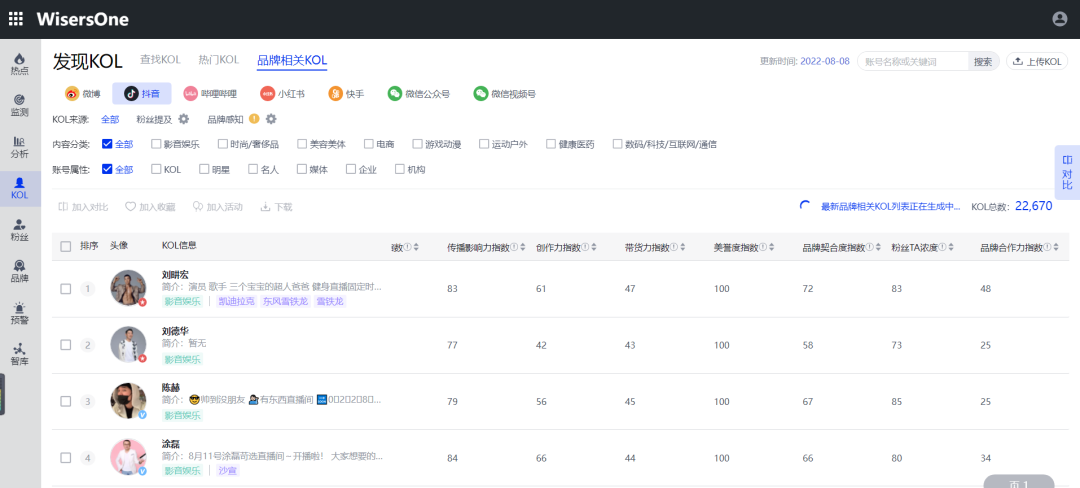Switch to the 查找KOL tab
This screenshot has width=1080, height=488.
160,60
